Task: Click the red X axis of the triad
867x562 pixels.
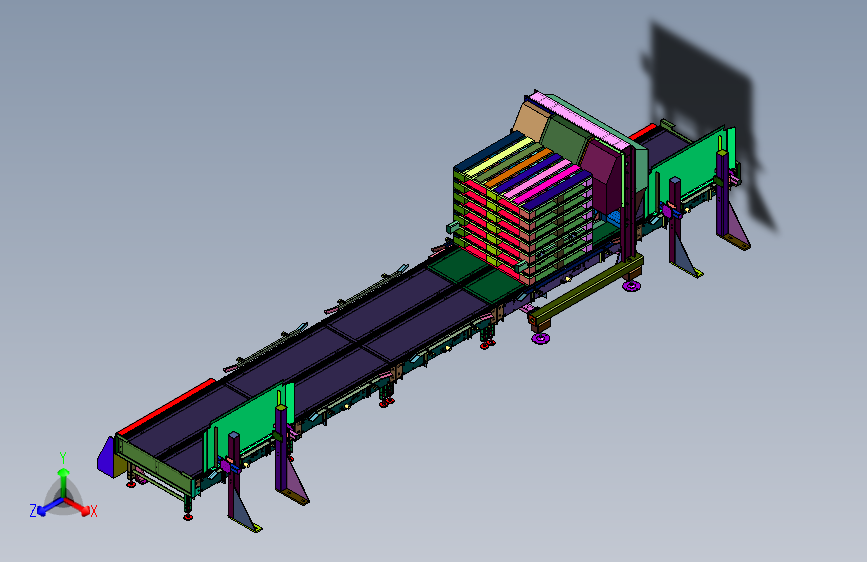Action: [x=79, y=506]
